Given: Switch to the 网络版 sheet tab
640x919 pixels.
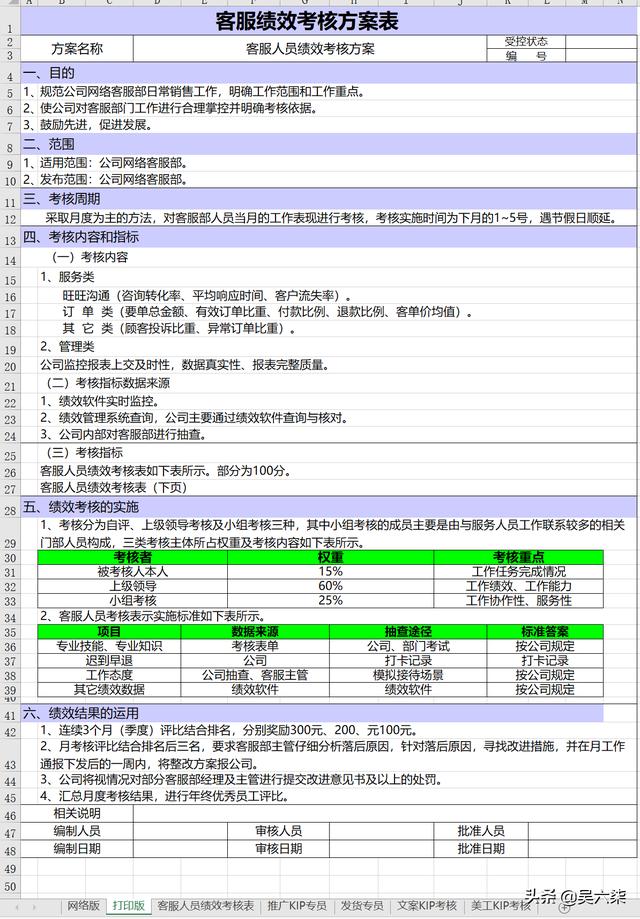Looking at the screenshot, I should (x=83, y=906).
